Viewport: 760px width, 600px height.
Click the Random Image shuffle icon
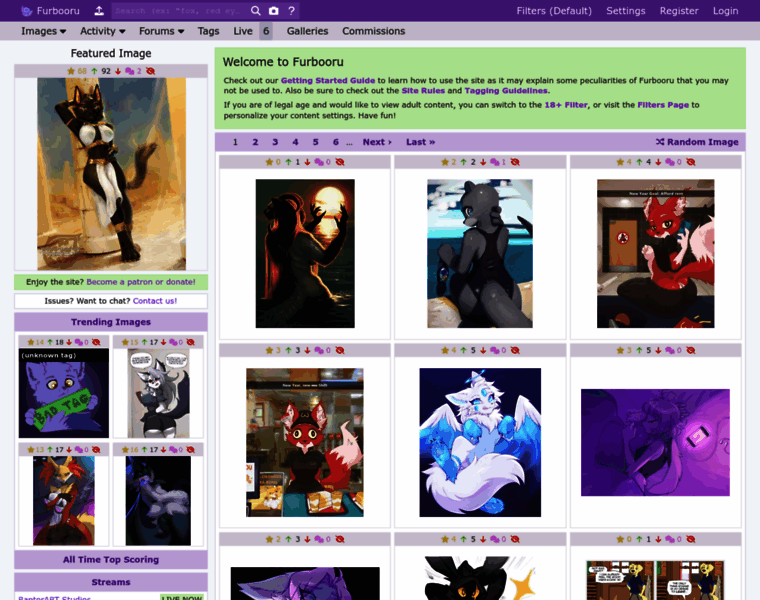660,142
